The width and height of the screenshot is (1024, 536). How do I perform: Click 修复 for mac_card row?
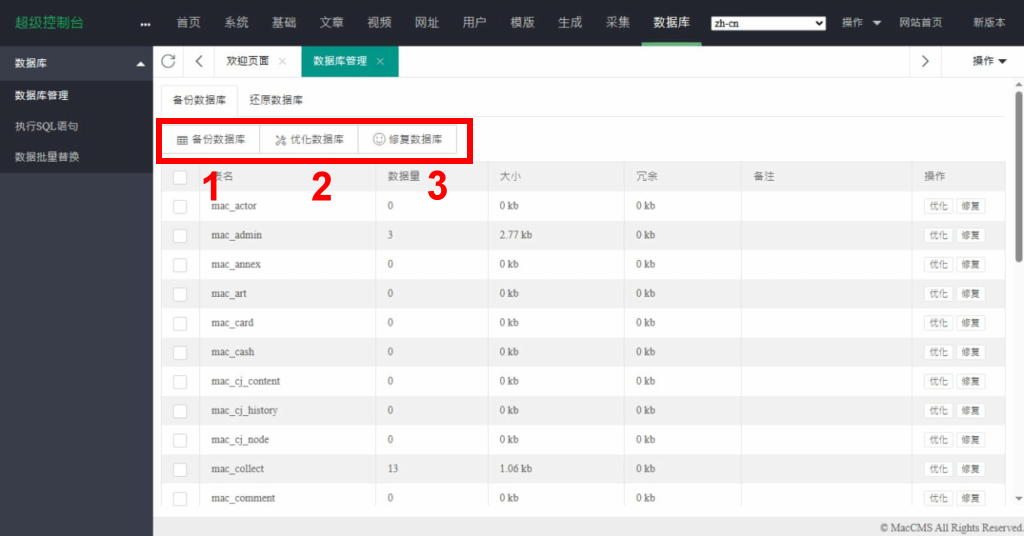(970, 323)
